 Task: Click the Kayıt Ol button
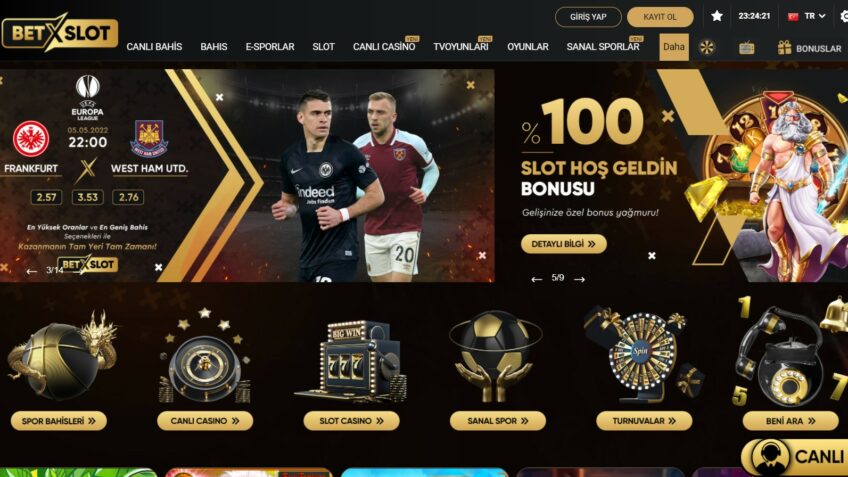pos(660,17)
